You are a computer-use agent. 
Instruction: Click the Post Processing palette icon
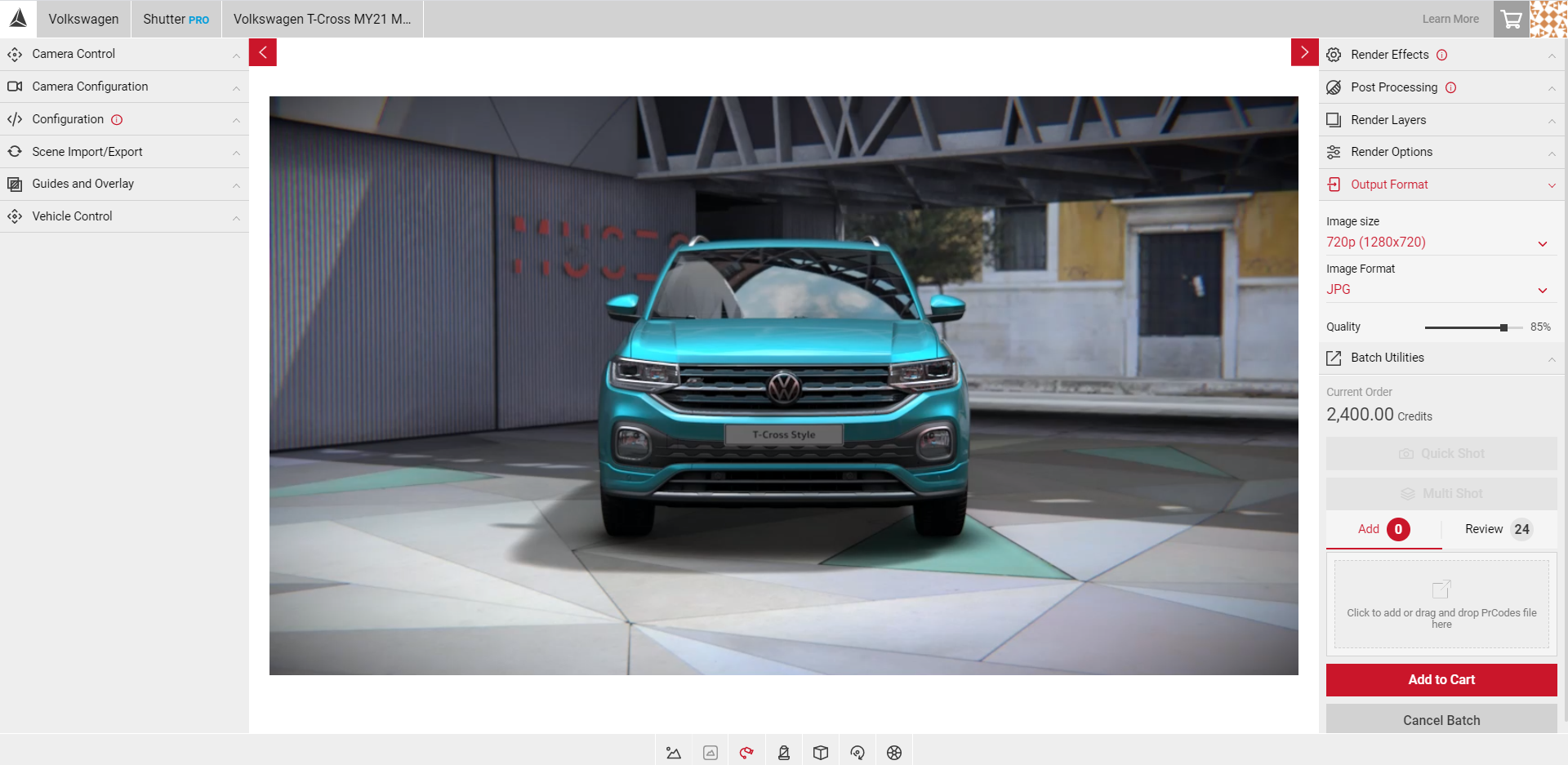(1334, 87)
